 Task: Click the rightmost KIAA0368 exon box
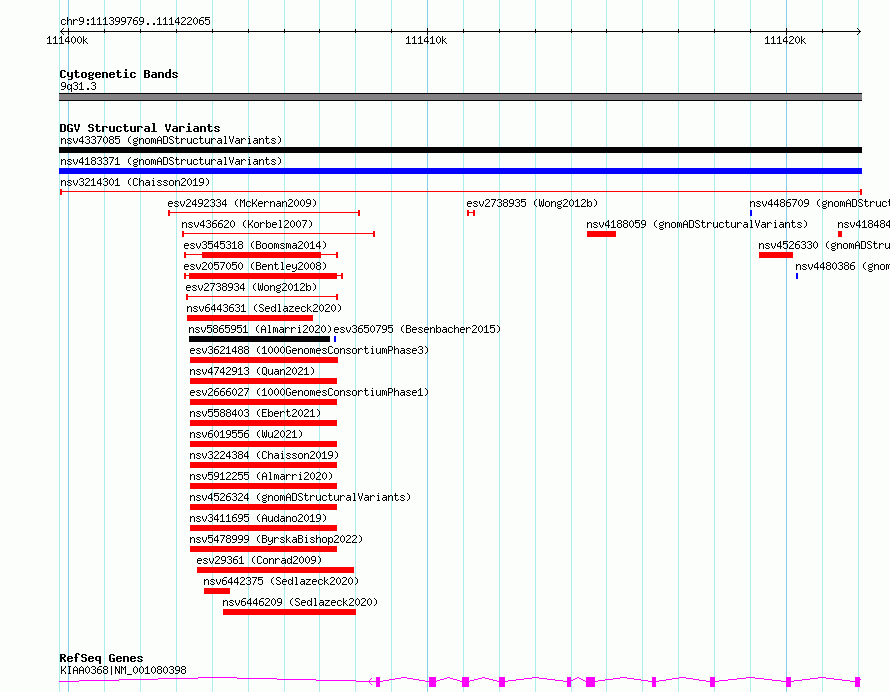pyautogui.click(x=858, y=681)
